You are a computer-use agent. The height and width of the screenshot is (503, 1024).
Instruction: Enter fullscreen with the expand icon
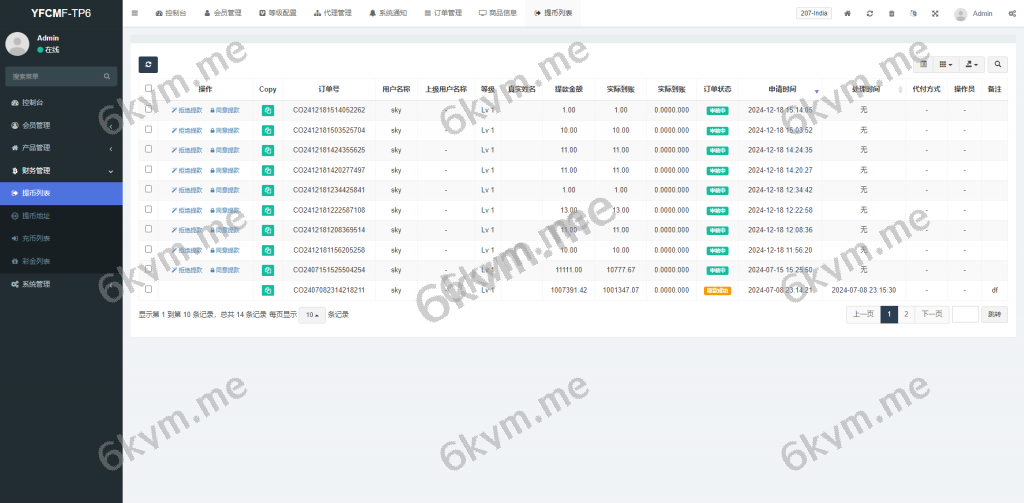point(935,14)
